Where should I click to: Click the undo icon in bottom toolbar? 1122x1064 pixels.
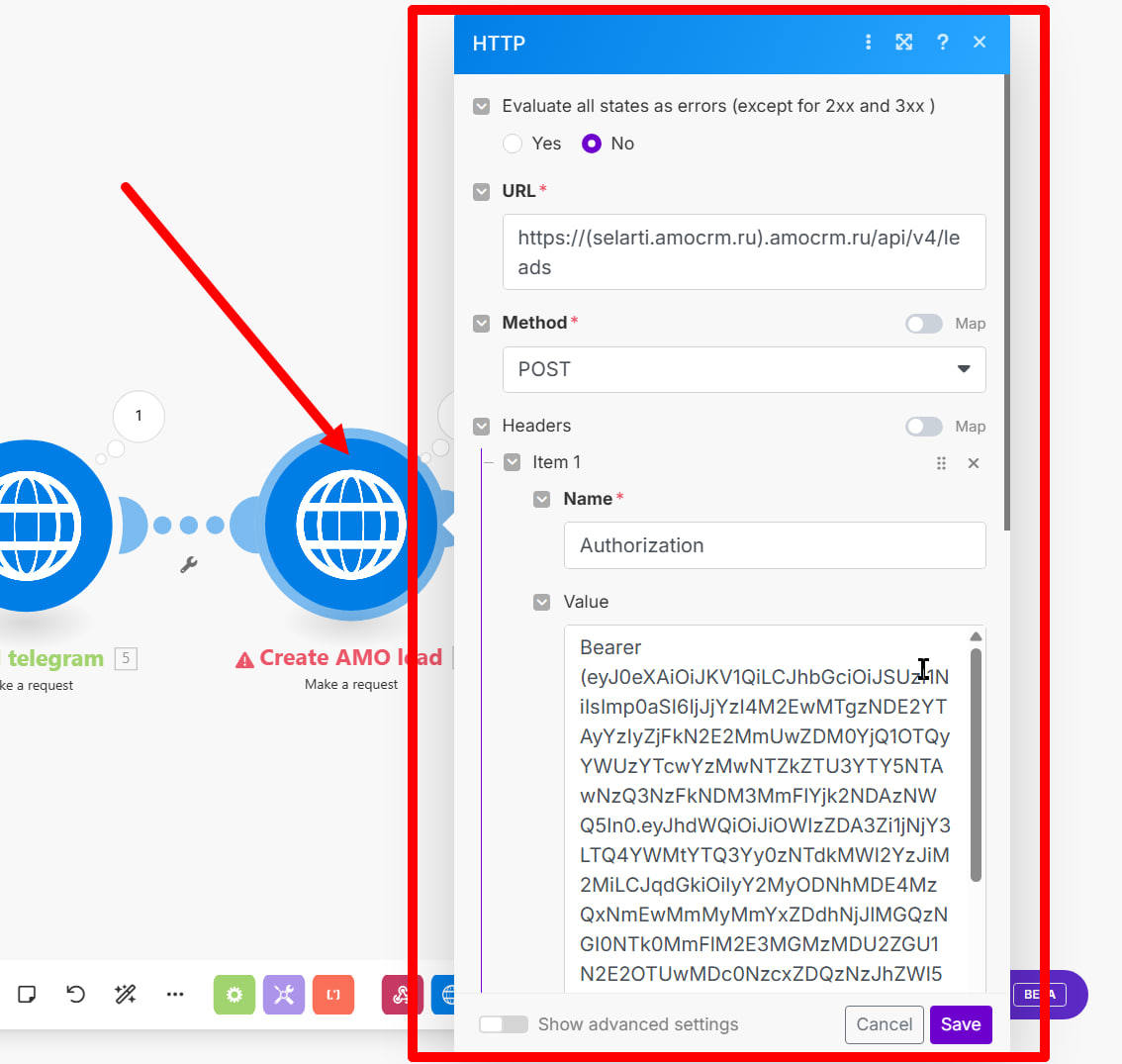pos(75,995)
